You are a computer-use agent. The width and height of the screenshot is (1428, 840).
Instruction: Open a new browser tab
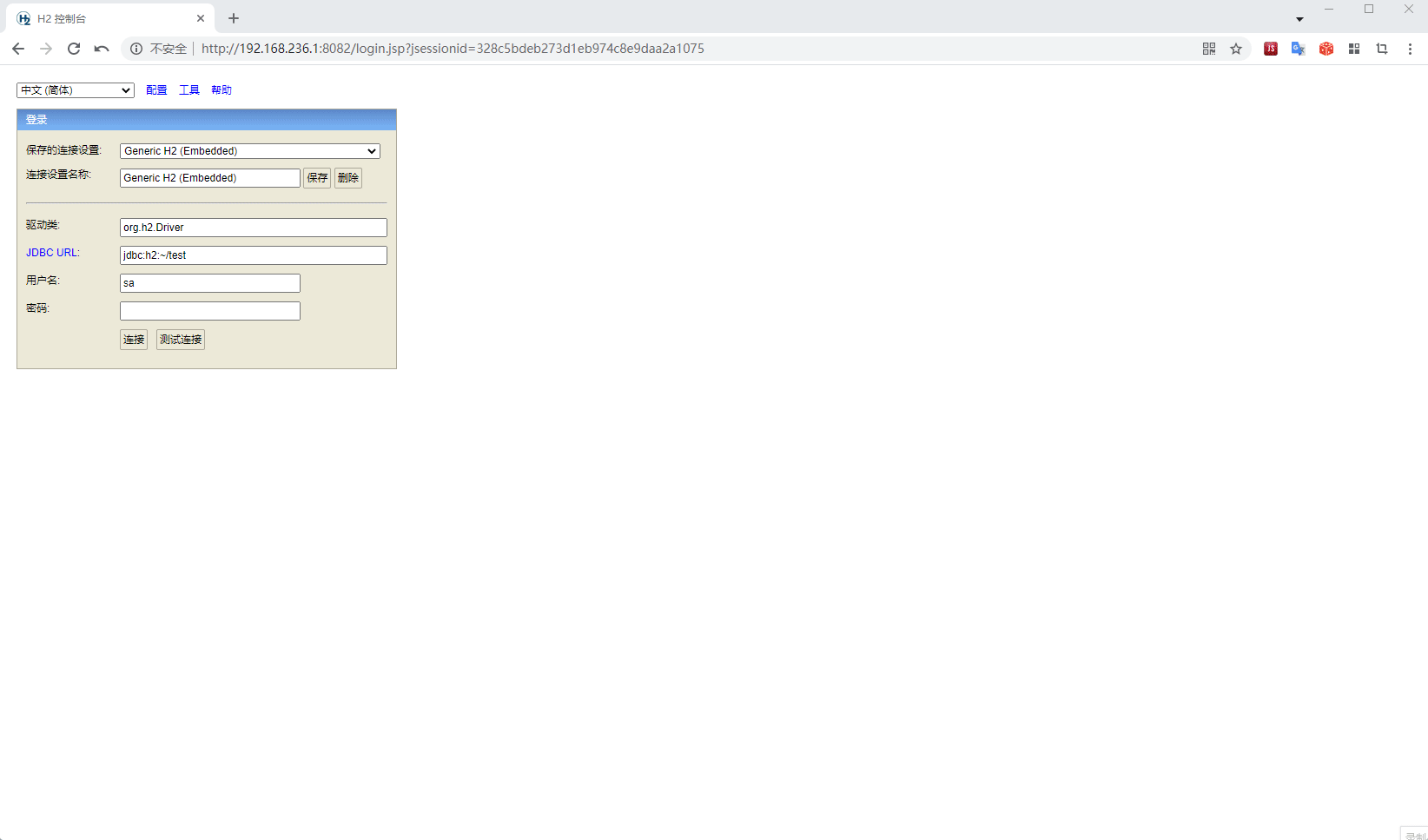(234, 18)
